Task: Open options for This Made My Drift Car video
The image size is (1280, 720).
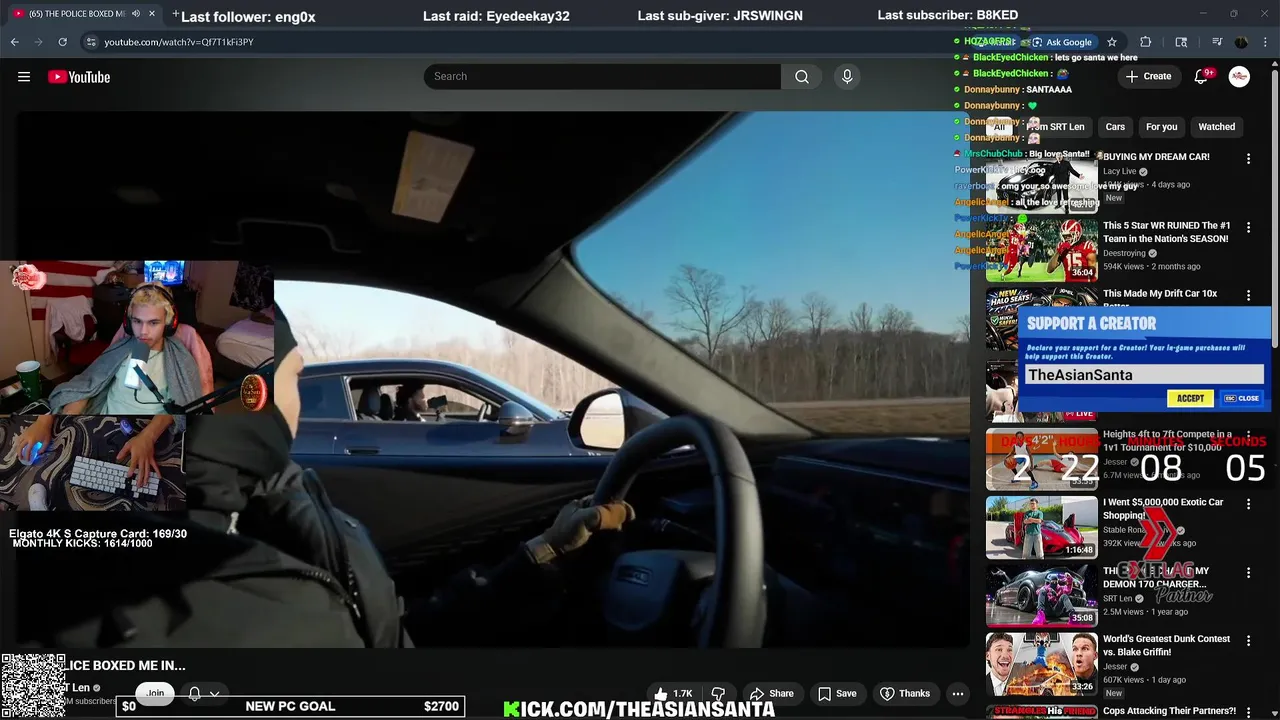Action: point(1248,296)
